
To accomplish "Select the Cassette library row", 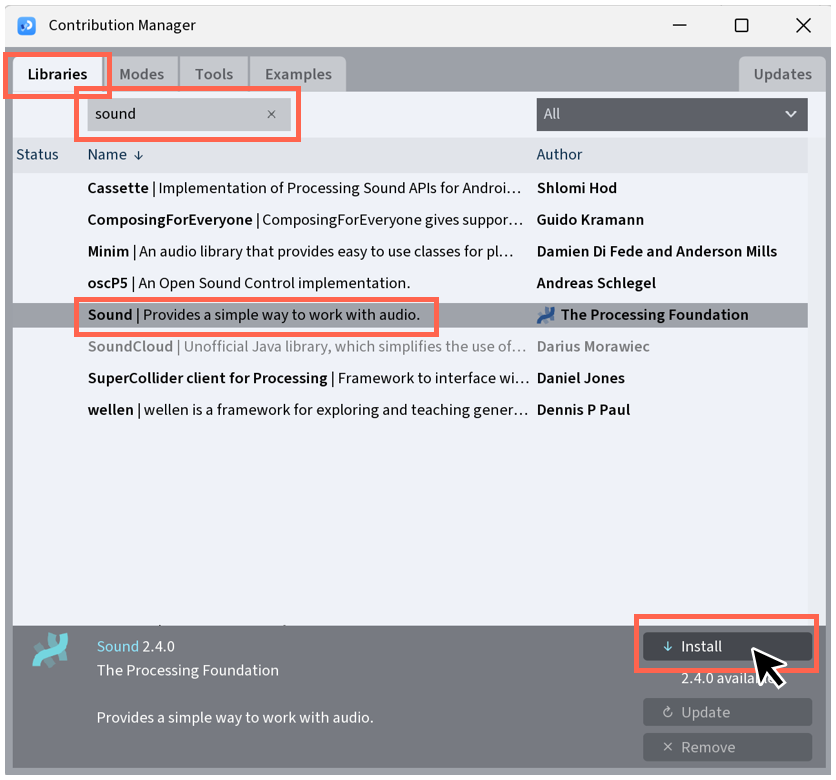I will (x=300, y=188).
